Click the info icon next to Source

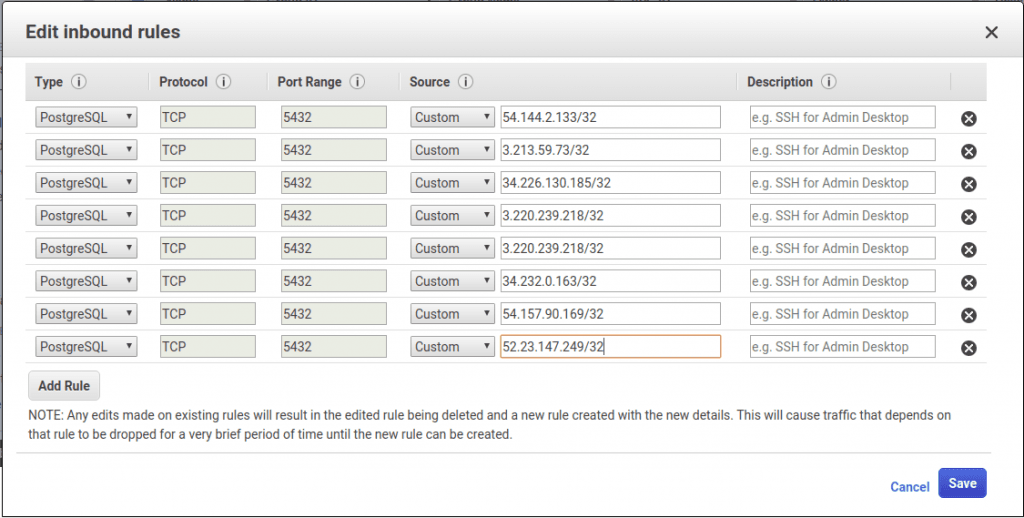click(x=466, y=82)
